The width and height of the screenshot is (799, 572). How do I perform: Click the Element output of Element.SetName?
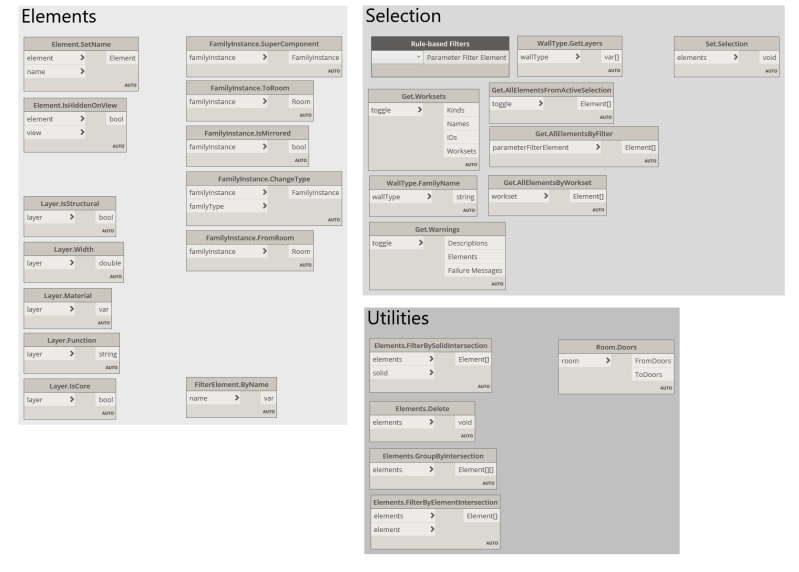[122, 58]
